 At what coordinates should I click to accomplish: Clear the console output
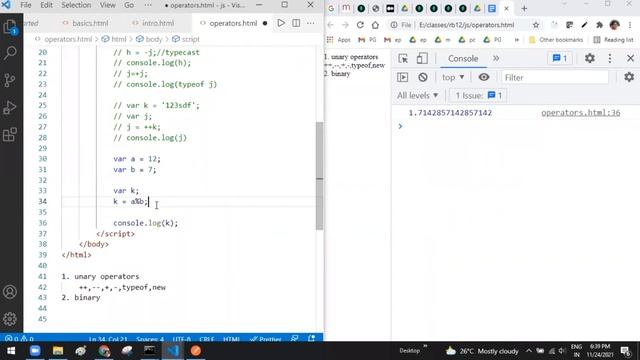coord(423,77)
